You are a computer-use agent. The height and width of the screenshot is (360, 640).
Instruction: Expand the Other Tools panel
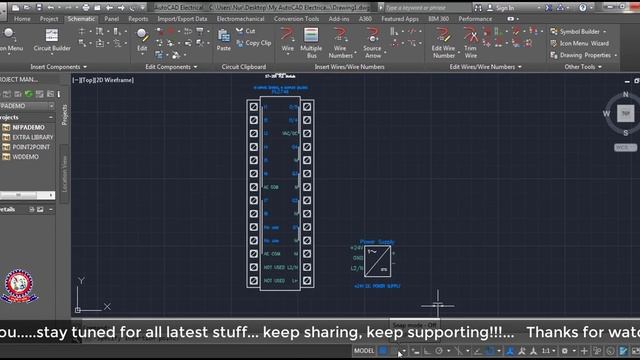point(583,67)
